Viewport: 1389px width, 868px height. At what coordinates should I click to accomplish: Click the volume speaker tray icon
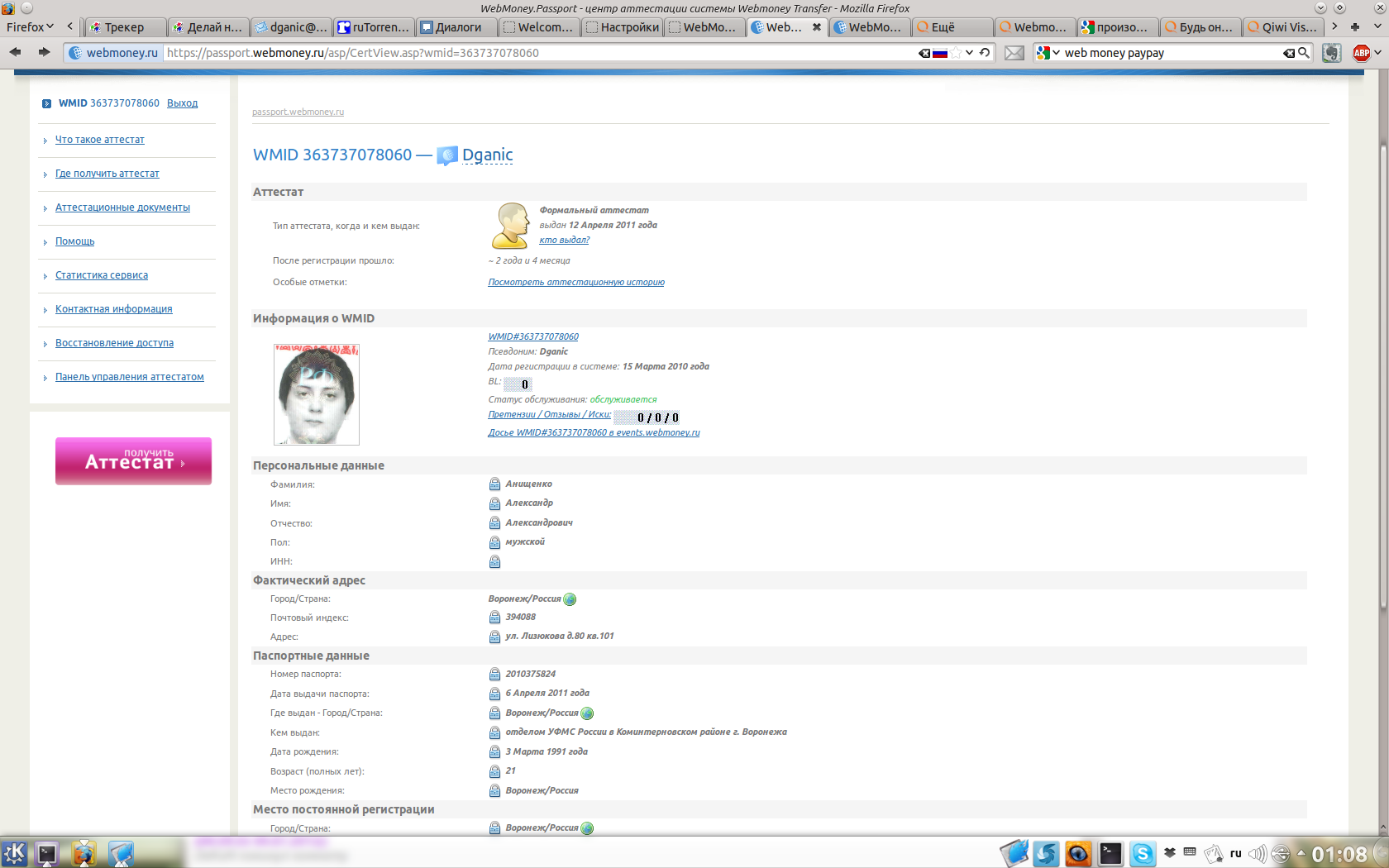click(x=1258, y=853)
